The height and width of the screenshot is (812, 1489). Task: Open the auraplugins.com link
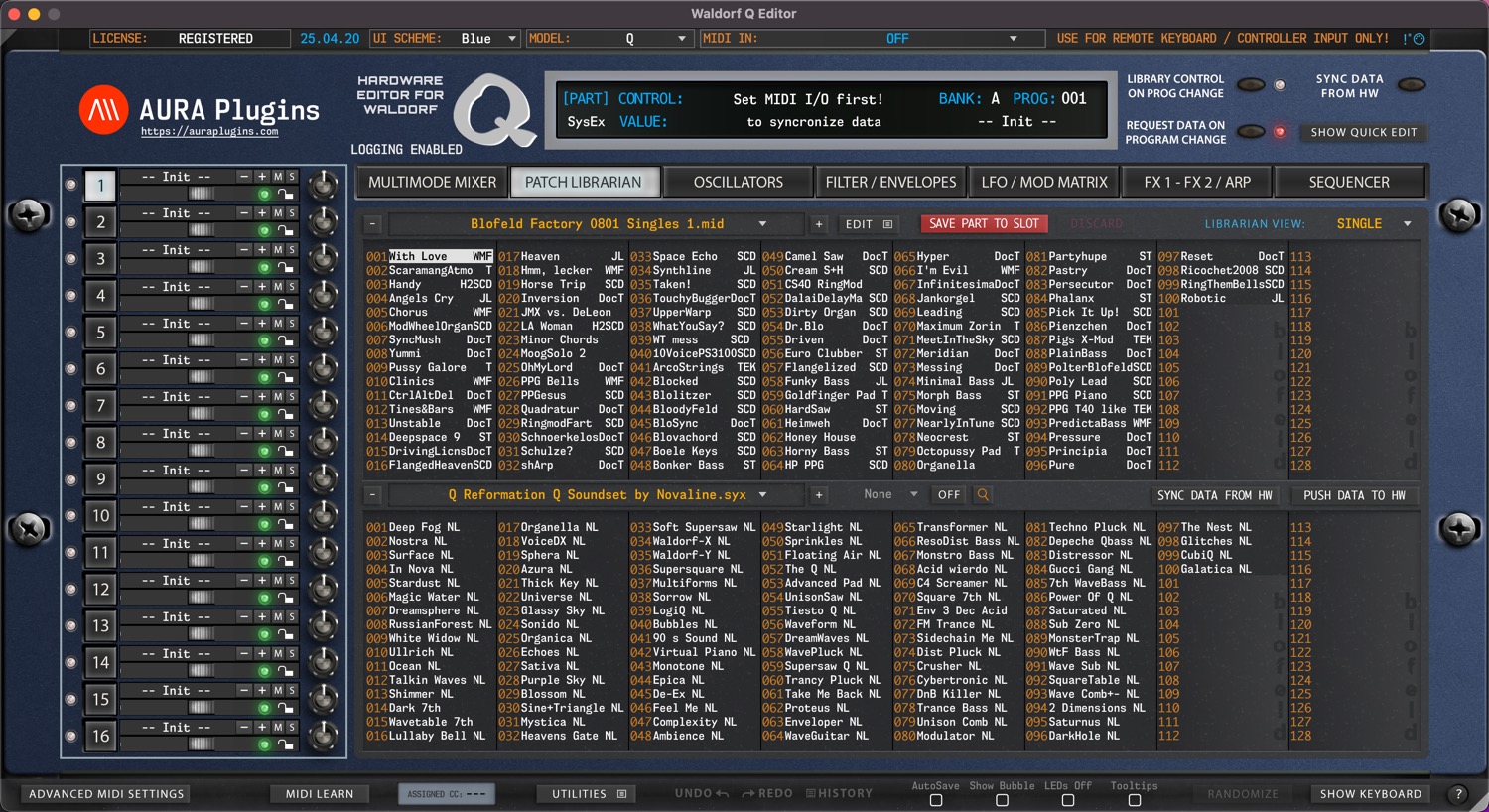[x=209, y=131]
